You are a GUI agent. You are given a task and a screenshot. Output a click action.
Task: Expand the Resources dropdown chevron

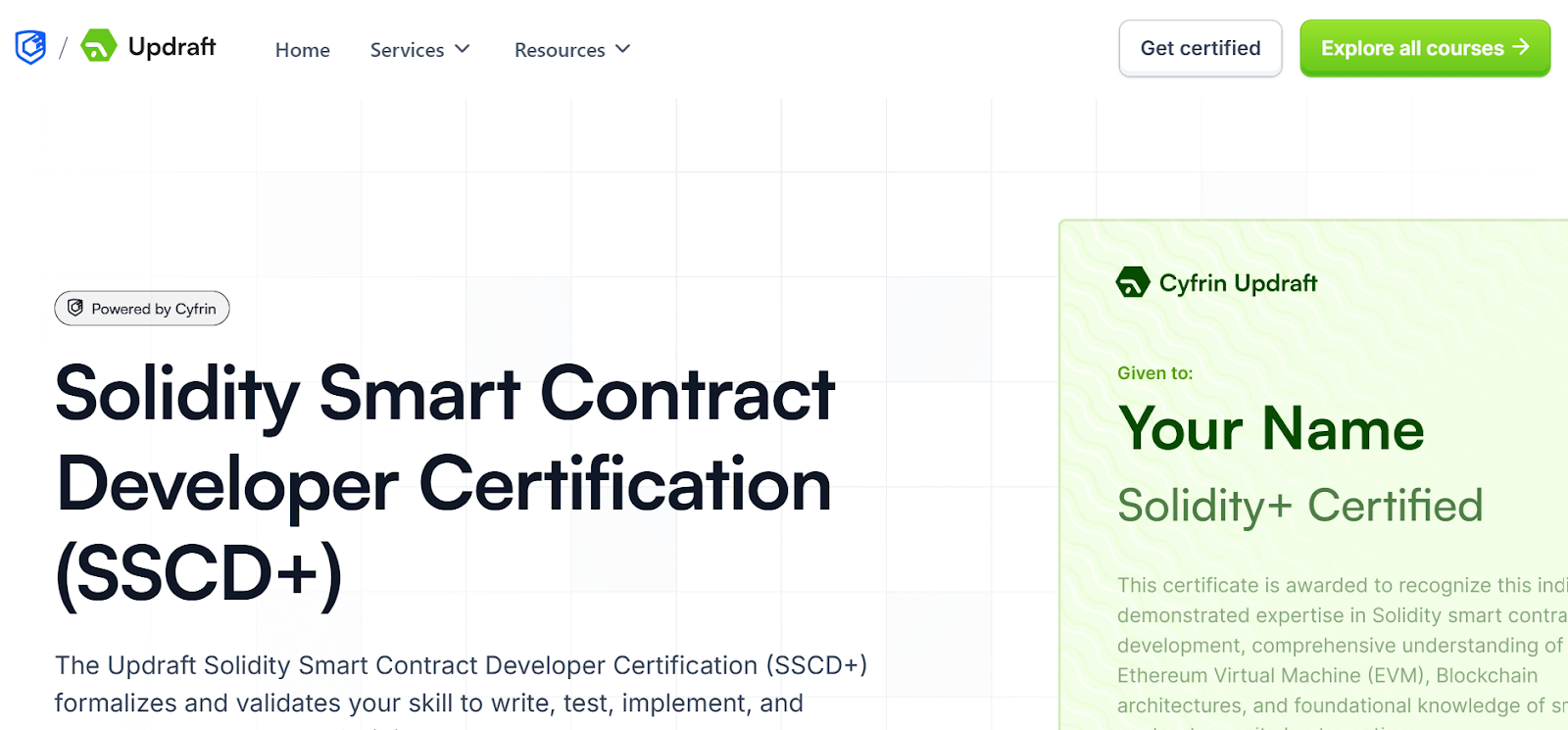point(622,49)
